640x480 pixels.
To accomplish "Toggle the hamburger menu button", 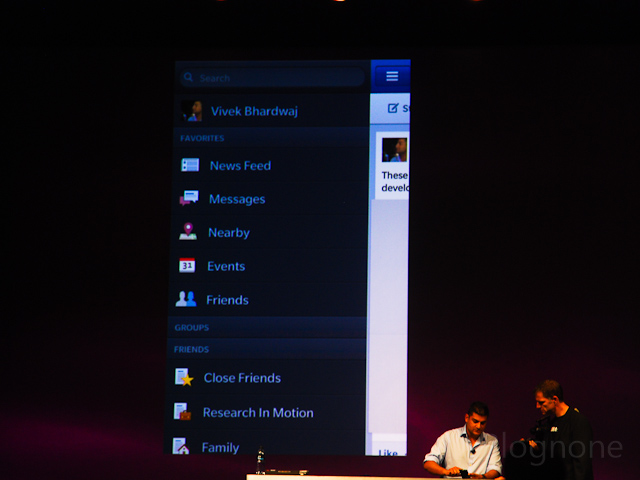I will [392, 76].
